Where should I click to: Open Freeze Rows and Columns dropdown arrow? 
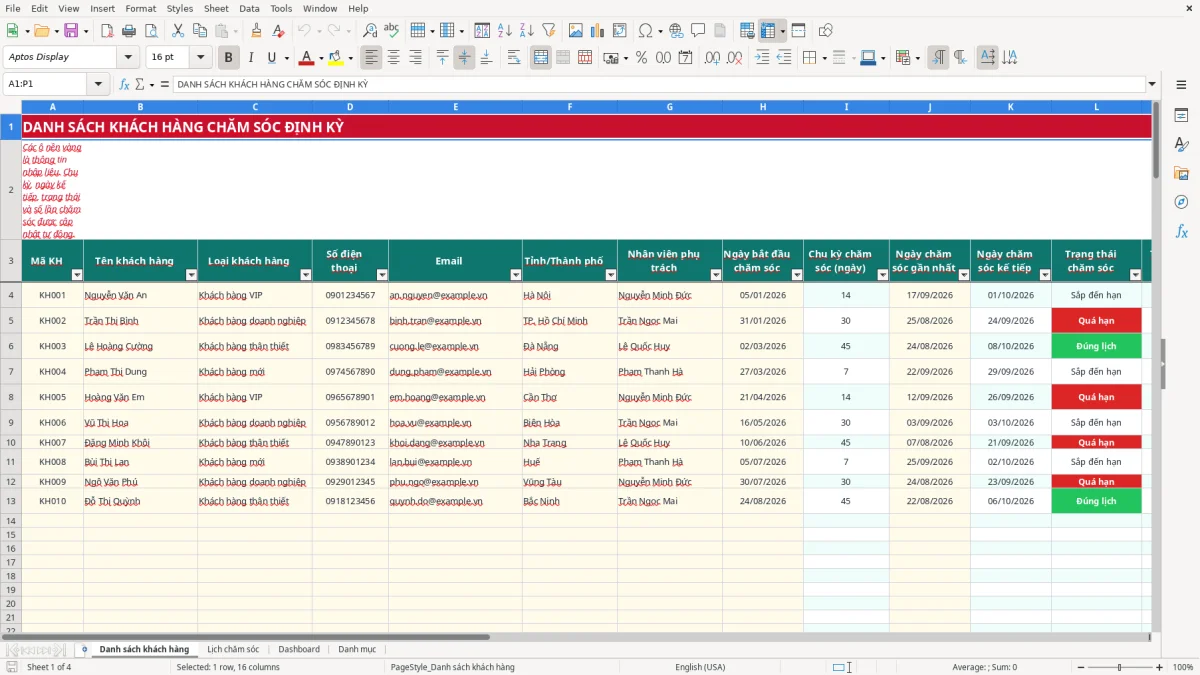click(783, 31)
